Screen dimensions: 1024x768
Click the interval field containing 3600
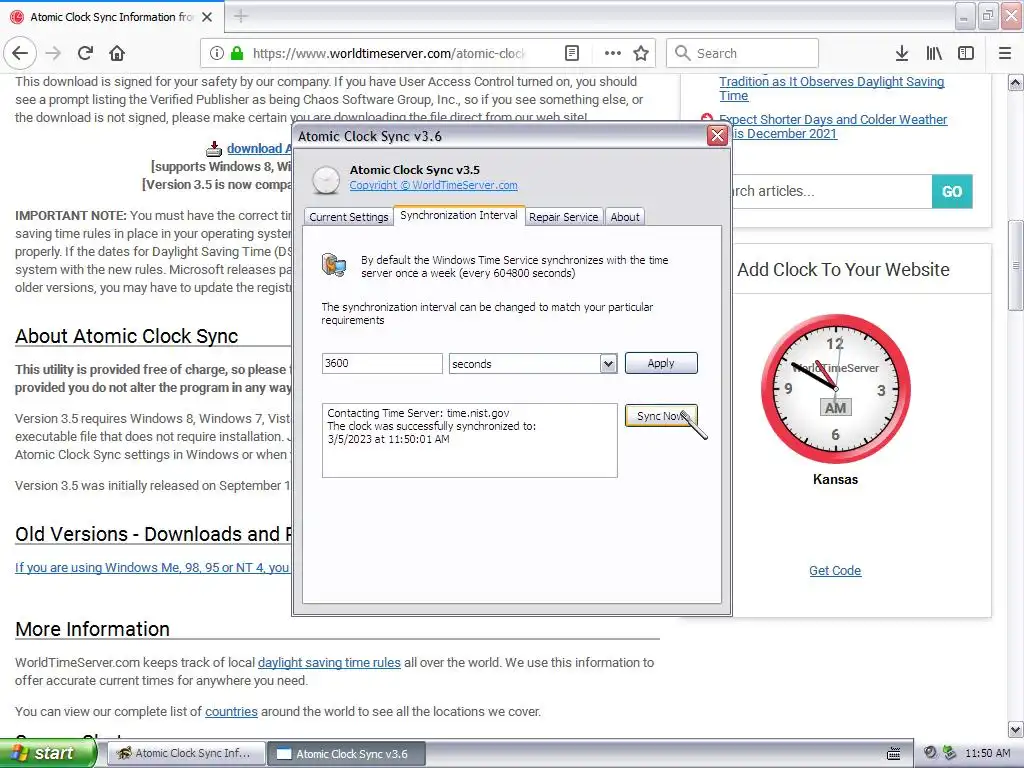click(x=382, y=363)
